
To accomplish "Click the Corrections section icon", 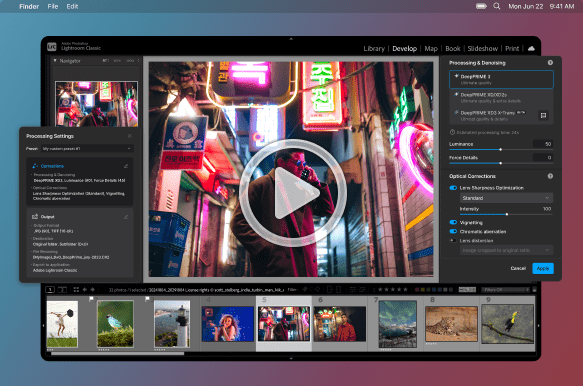I will [35, 166].
